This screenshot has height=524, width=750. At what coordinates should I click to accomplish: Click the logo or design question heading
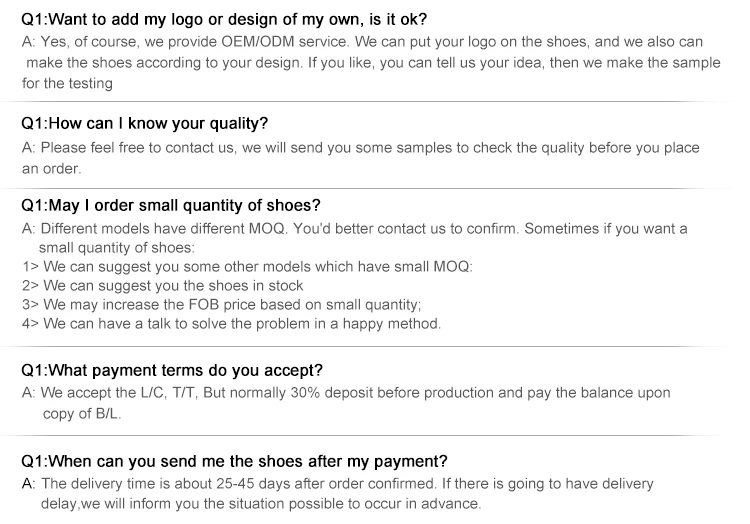click(x=224, y=18)
